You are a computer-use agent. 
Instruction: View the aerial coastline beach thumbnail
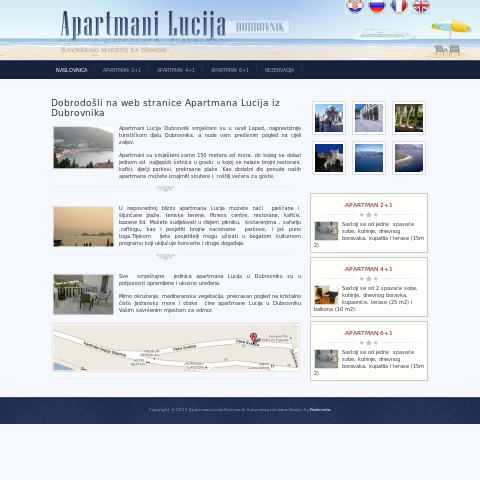pyautogui.click(x=409, y=158)
